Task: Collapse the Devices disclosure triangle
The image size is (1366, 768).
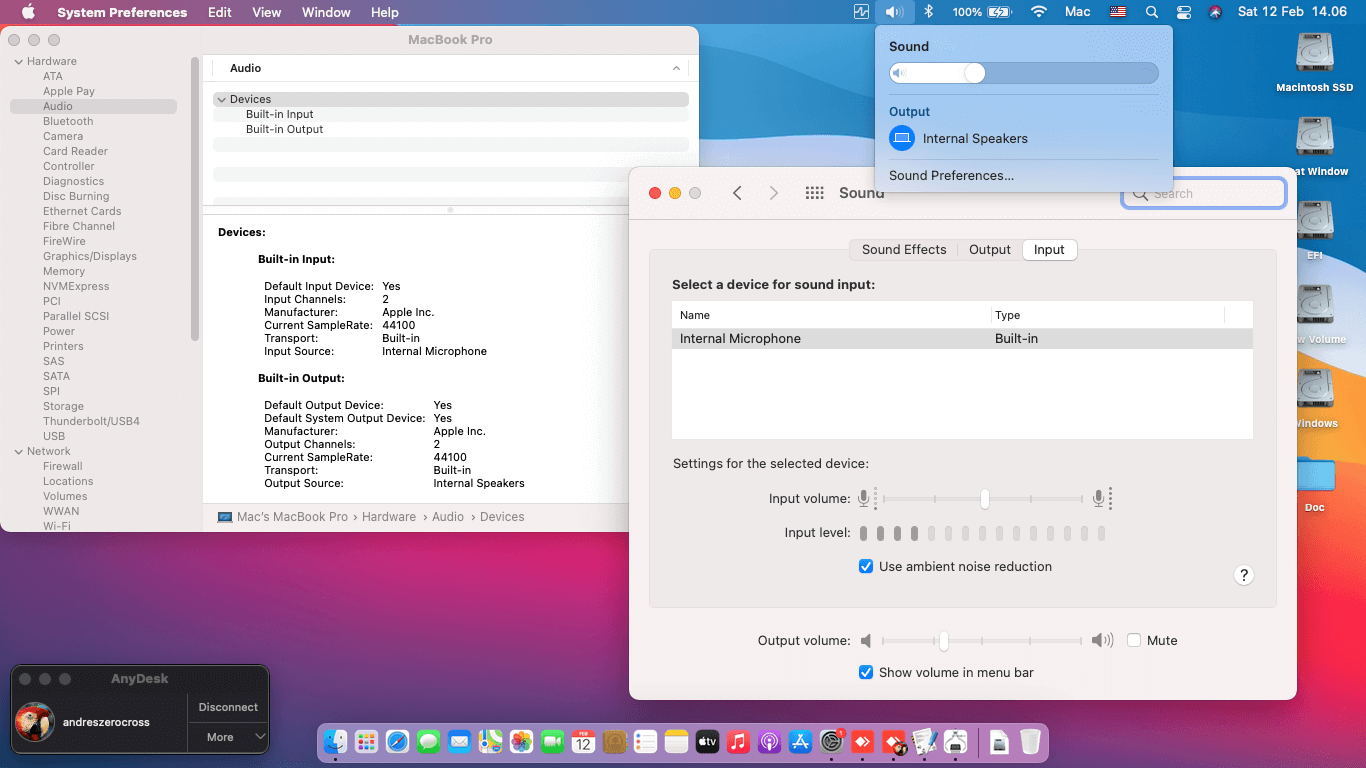Action: coord(221,99)
